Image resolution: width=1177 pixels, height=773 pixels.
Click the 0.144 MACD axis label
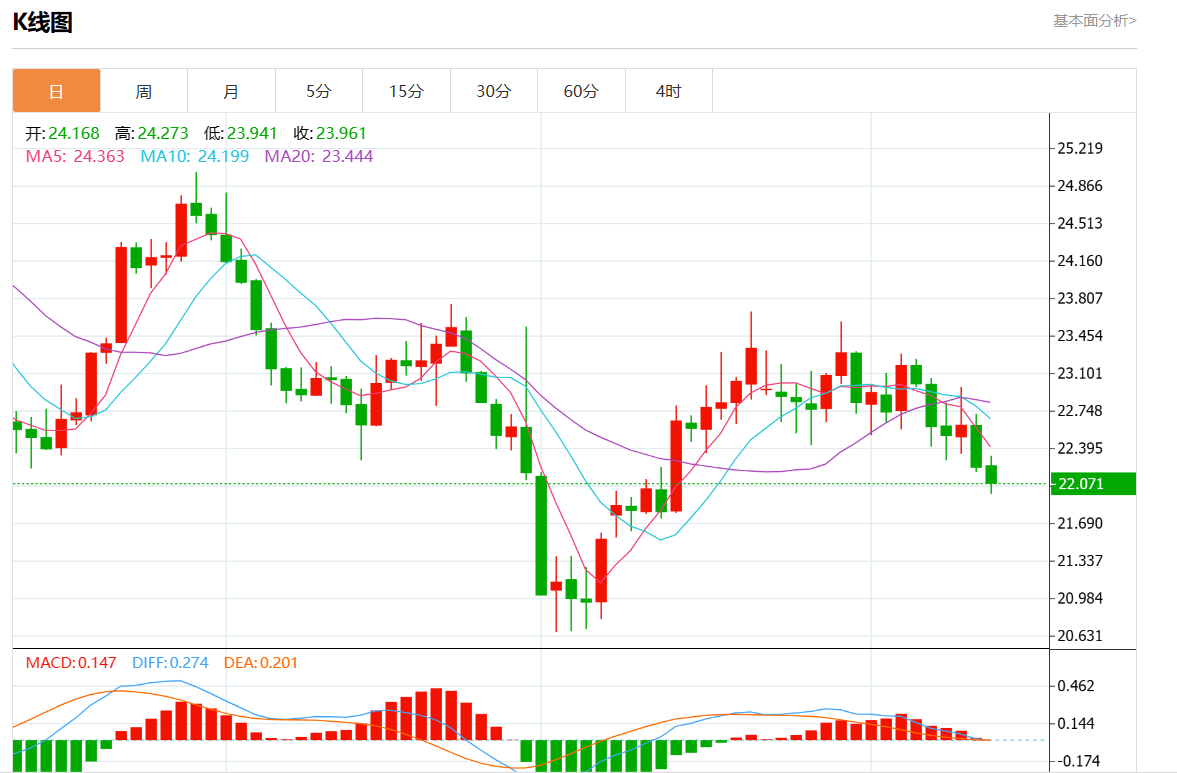click(x=1076, y=723)
